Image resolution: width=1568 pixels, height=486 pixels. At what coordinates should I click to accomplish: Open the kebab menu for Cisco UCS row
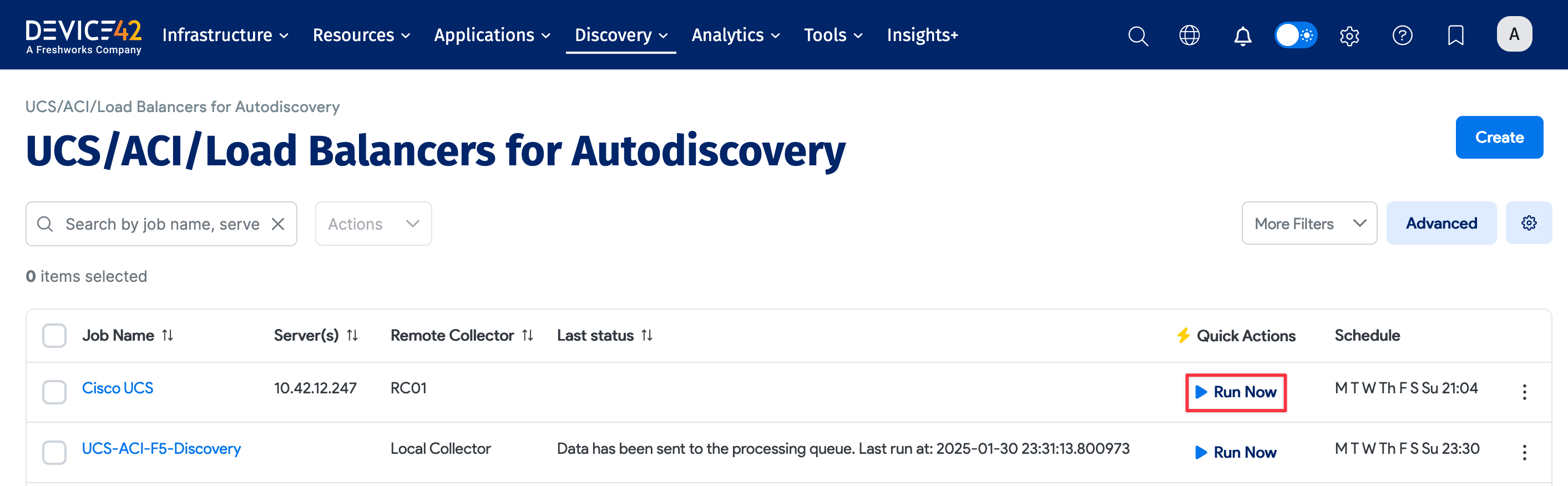coord(1524,392)
